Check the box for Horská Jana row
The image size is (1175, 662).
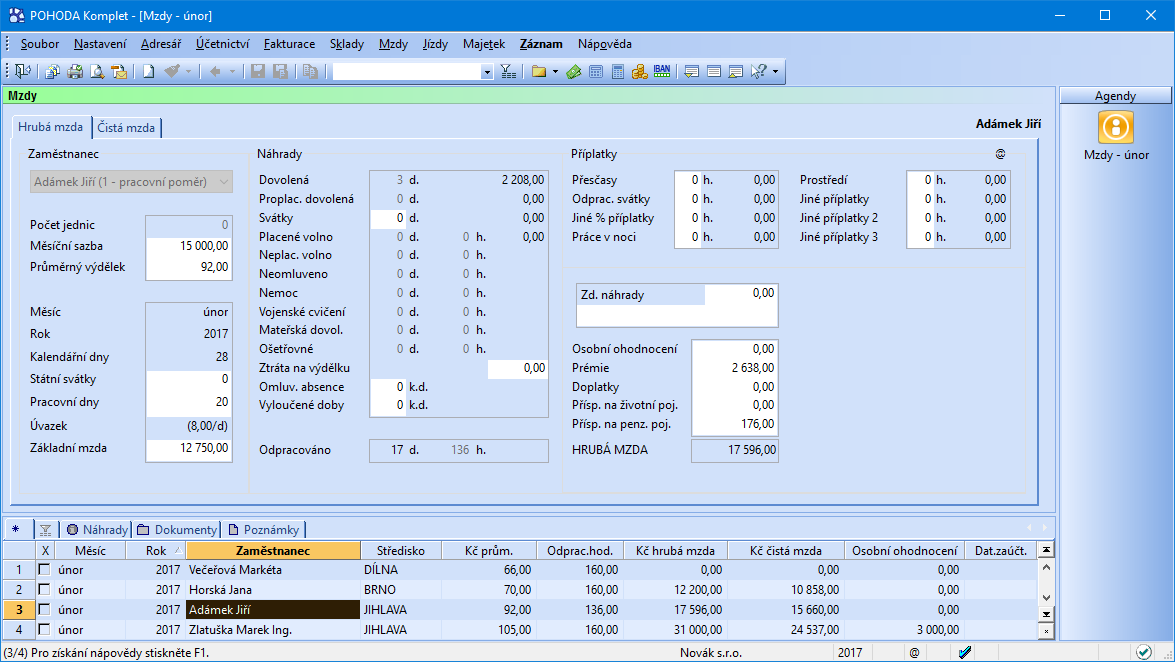45,590
